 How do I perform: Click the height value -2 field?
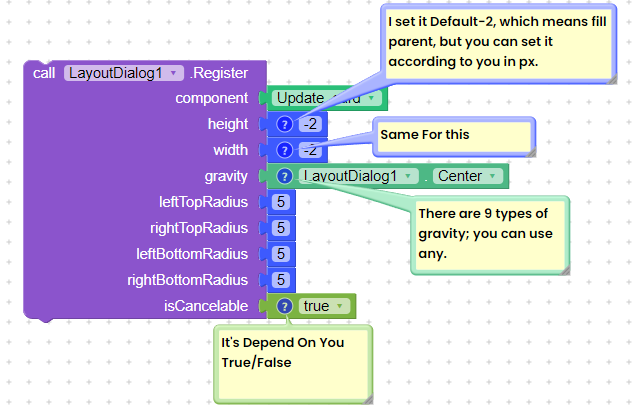point(310,124)
